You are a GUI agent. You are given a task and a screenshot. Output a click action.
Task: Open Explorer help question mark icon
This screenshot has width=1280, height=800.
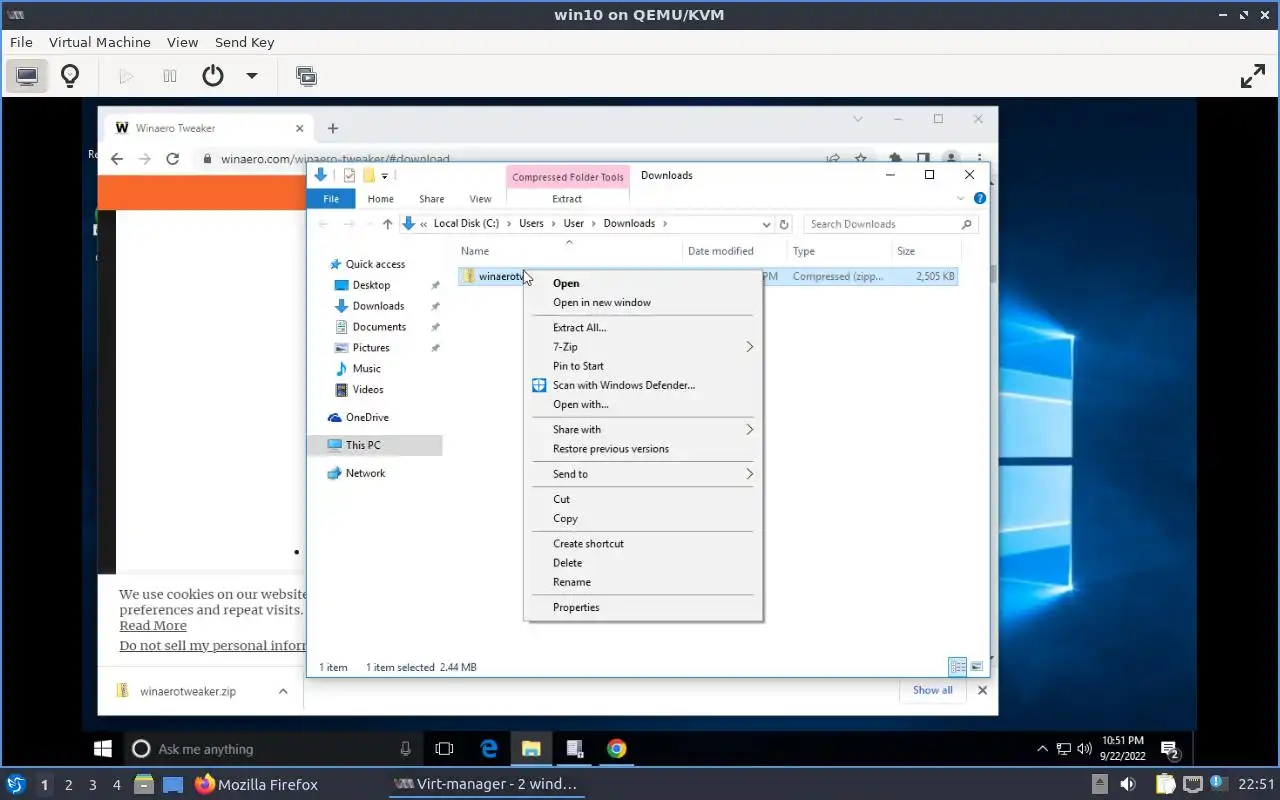point(980,199)
